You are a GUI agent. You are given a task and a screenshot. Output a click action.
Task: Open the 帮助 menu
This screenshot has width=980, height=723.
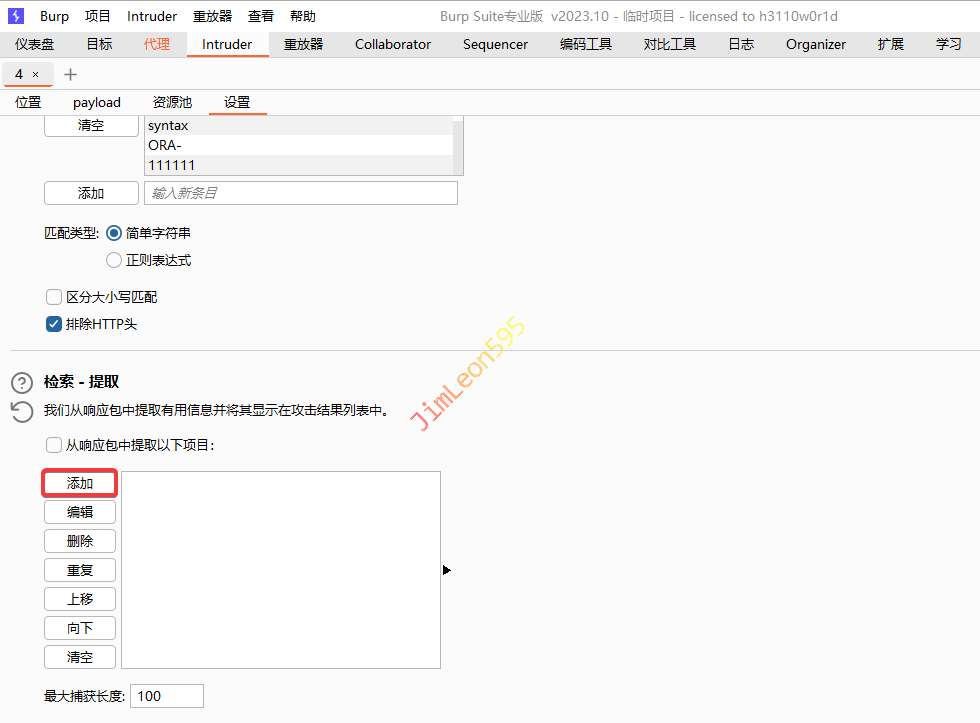pos(302,16)
